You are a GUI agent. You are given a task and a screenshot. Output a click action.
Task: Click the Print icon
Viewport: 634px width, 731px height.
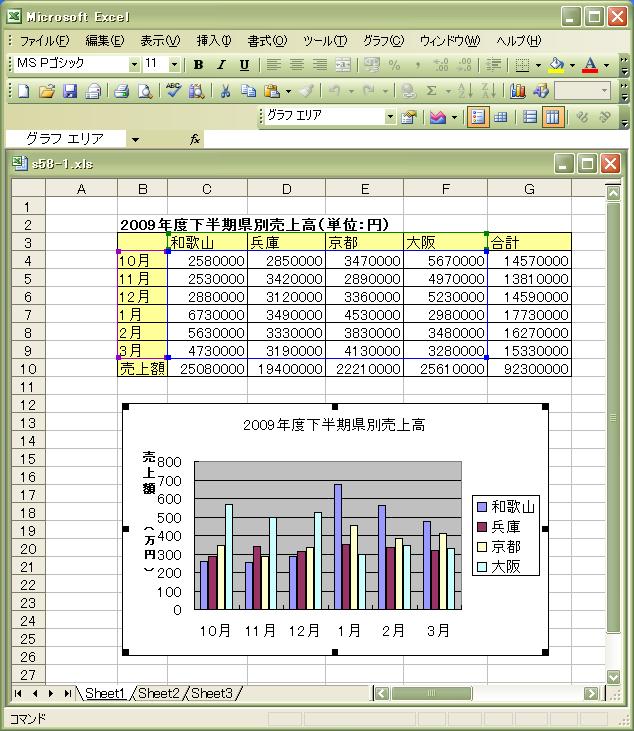click(122, 91)
